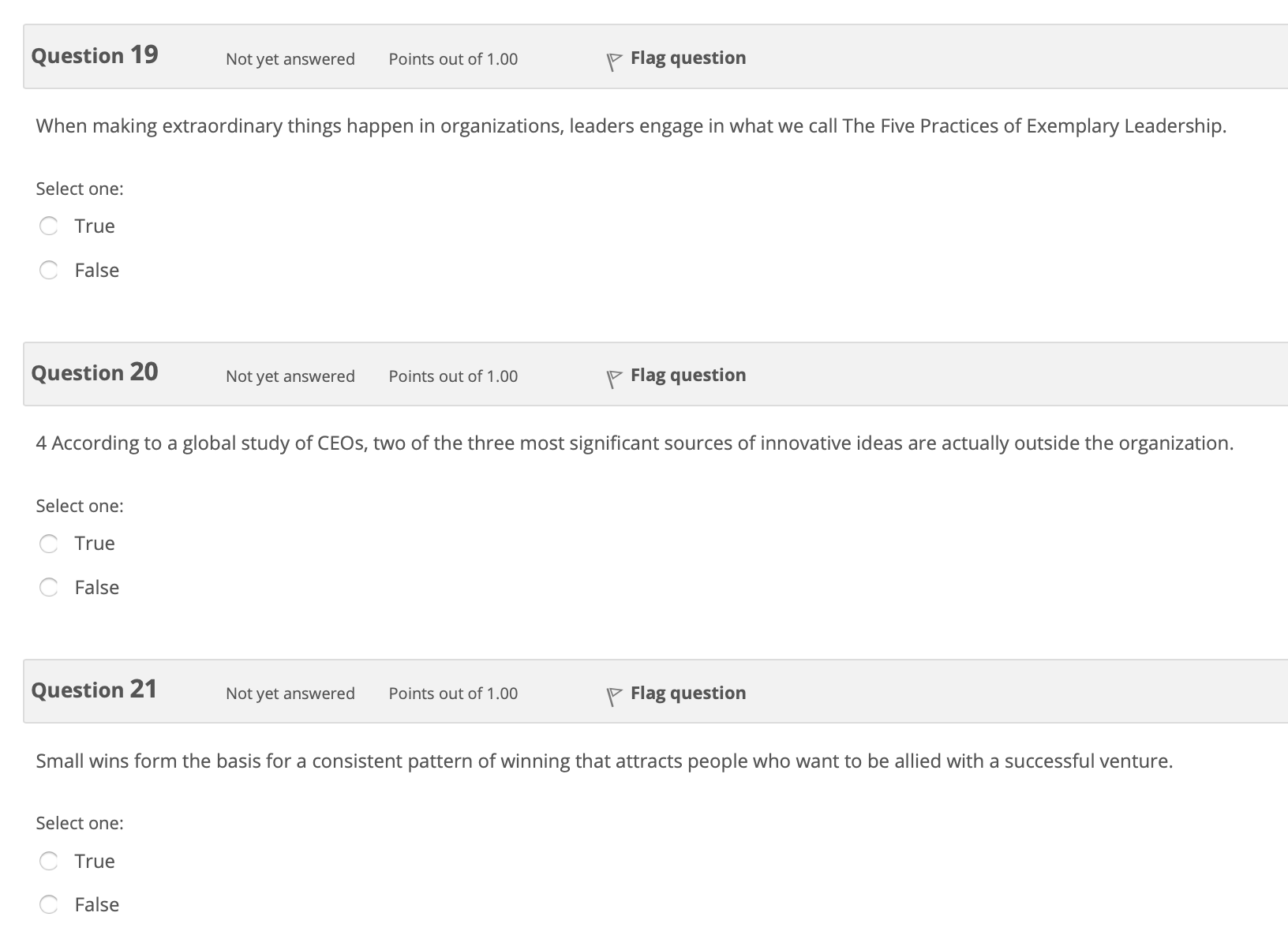Click 'Flag question' text link in Question 21

pyautogui.click(x=688, y=694)
